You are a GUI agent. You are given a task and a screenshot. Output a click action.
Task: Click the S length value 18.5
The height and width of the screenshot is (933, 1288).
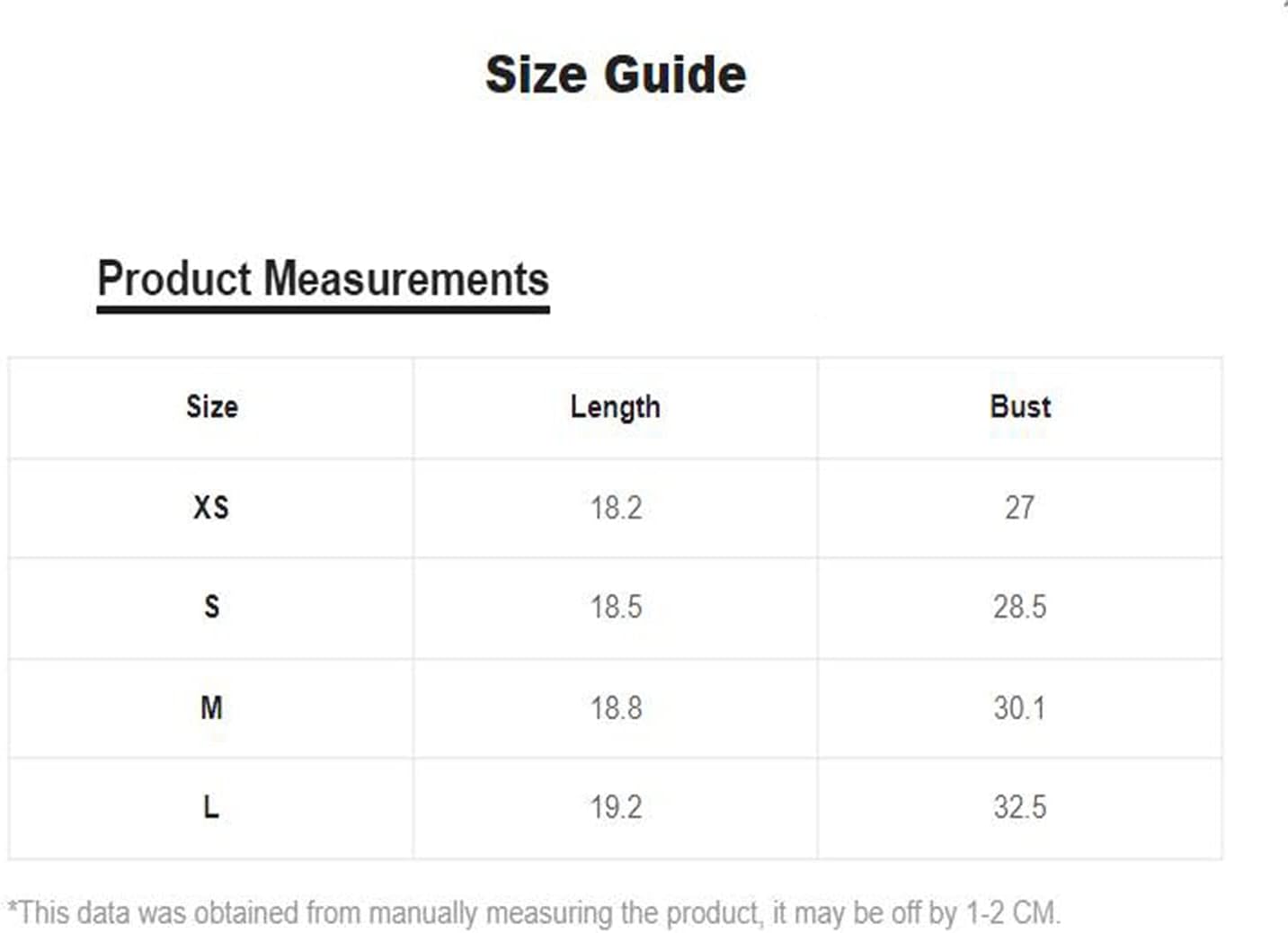616,607
